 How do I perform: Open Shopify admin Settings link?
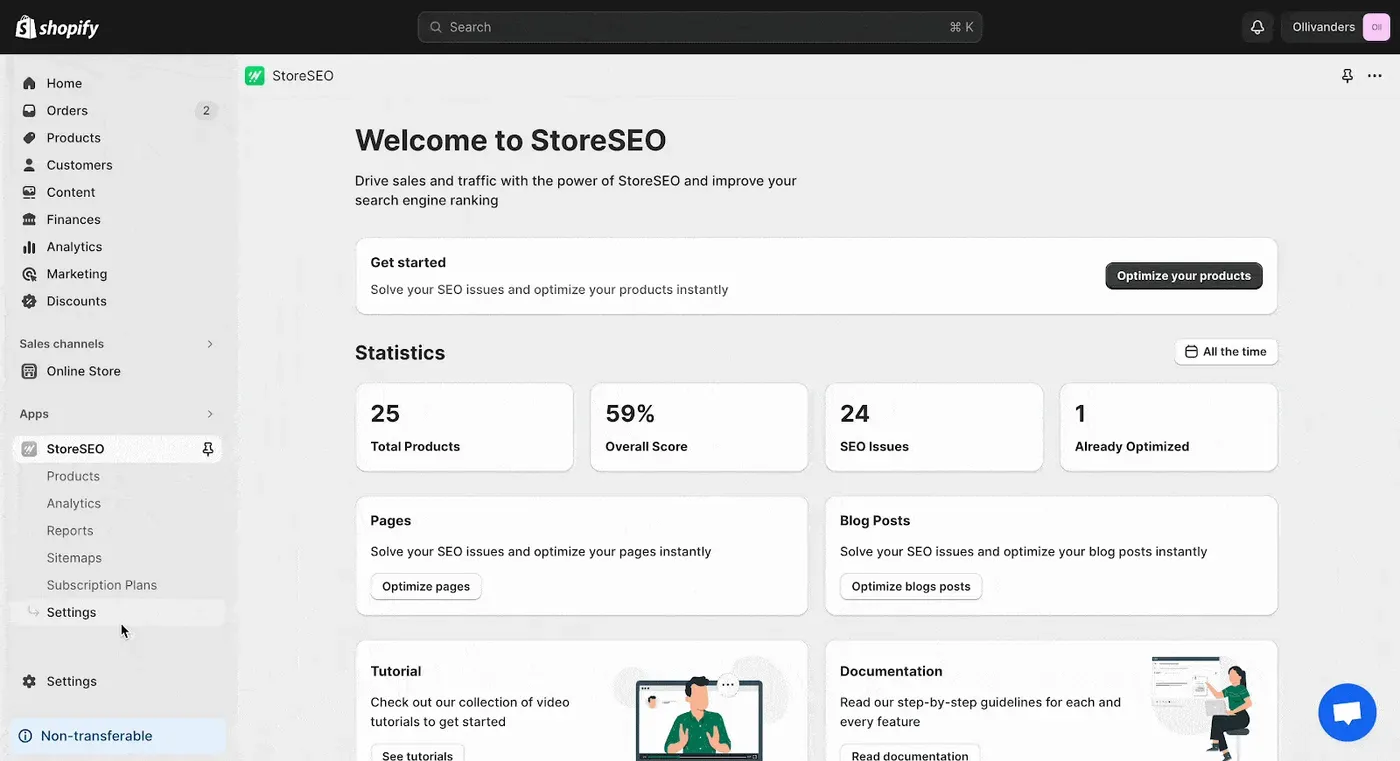pos(72,681)
